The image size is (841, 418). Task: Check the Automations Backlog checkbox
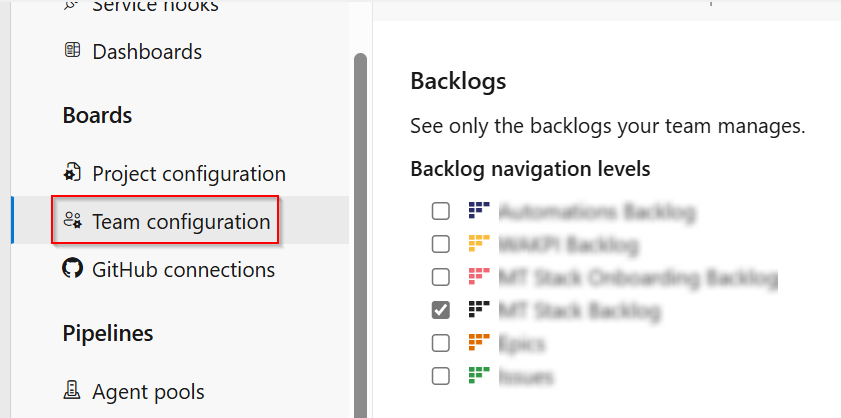point(441,211)
